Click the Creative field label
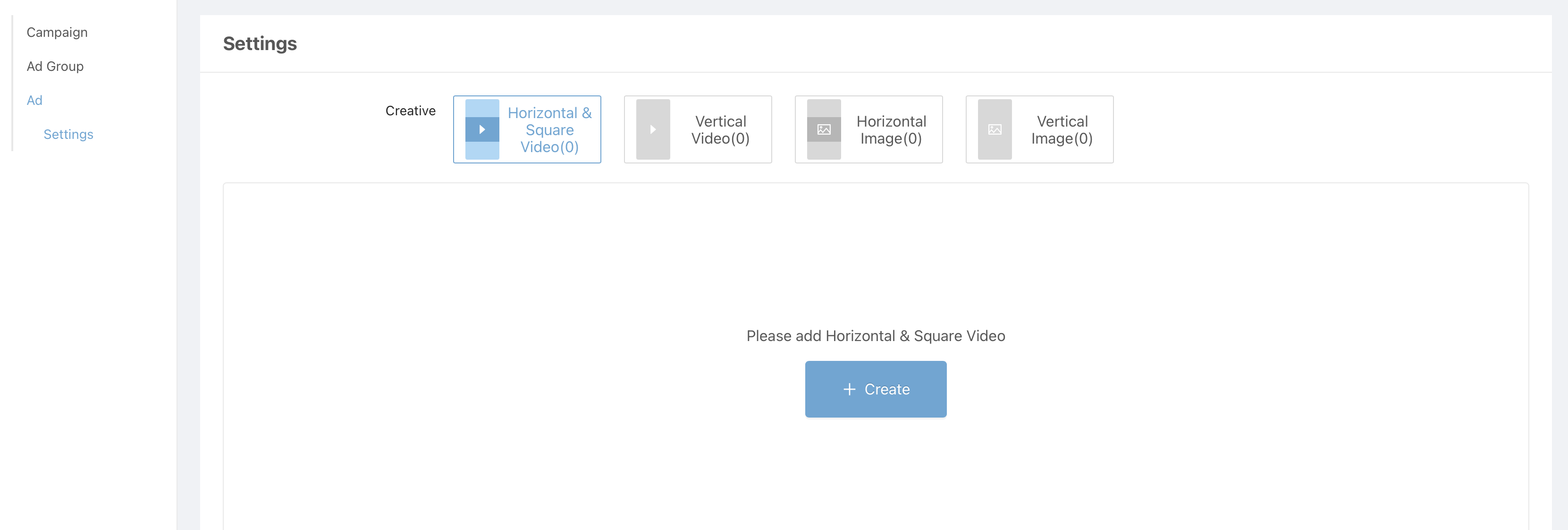This screenshot has height=530, width=1568. 410,111
